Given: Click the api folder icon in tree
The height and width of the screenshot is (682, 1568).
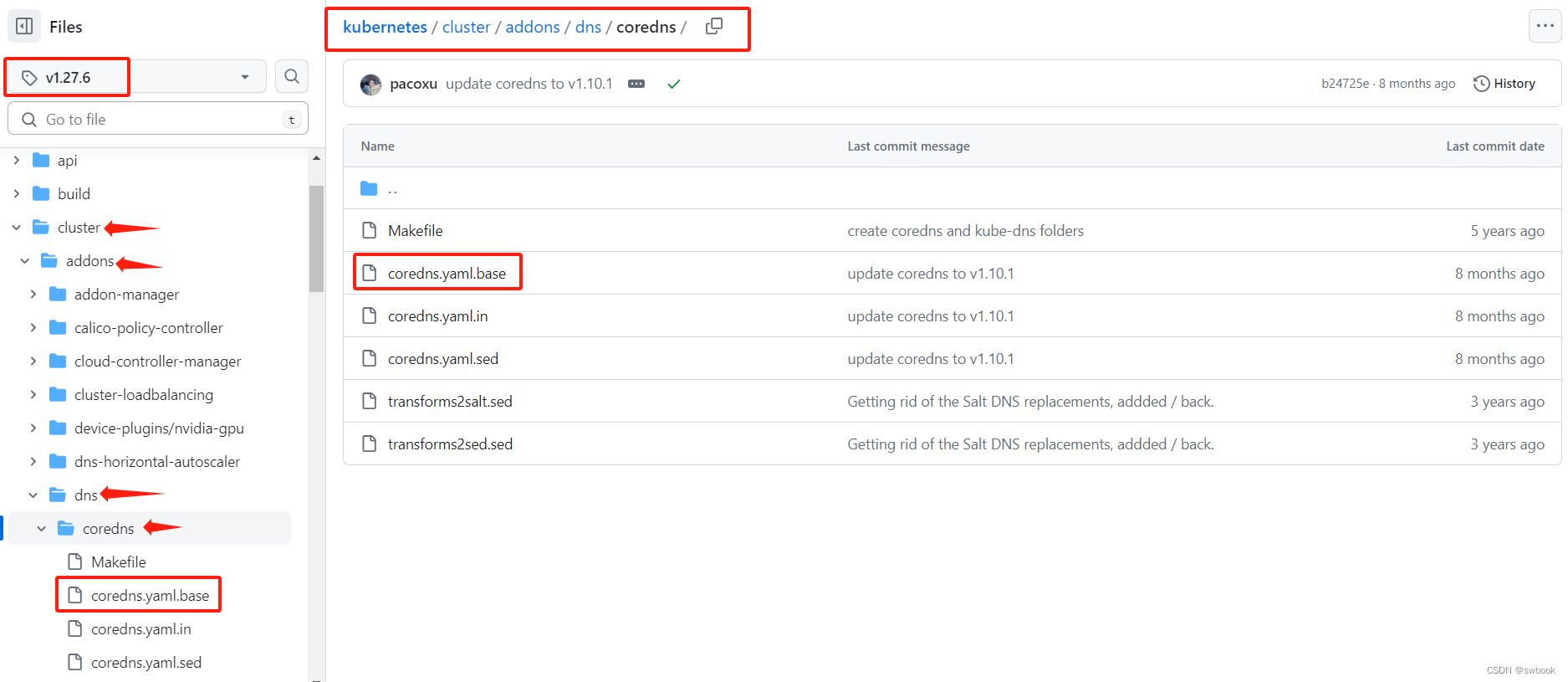Looking at the screenshot, I should [41, 160].
